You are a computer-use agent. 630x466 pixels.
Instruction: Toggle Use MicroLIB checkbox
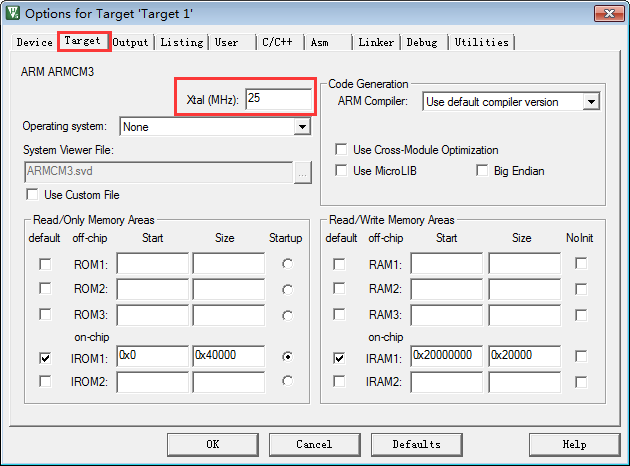[x=341, y=170]
